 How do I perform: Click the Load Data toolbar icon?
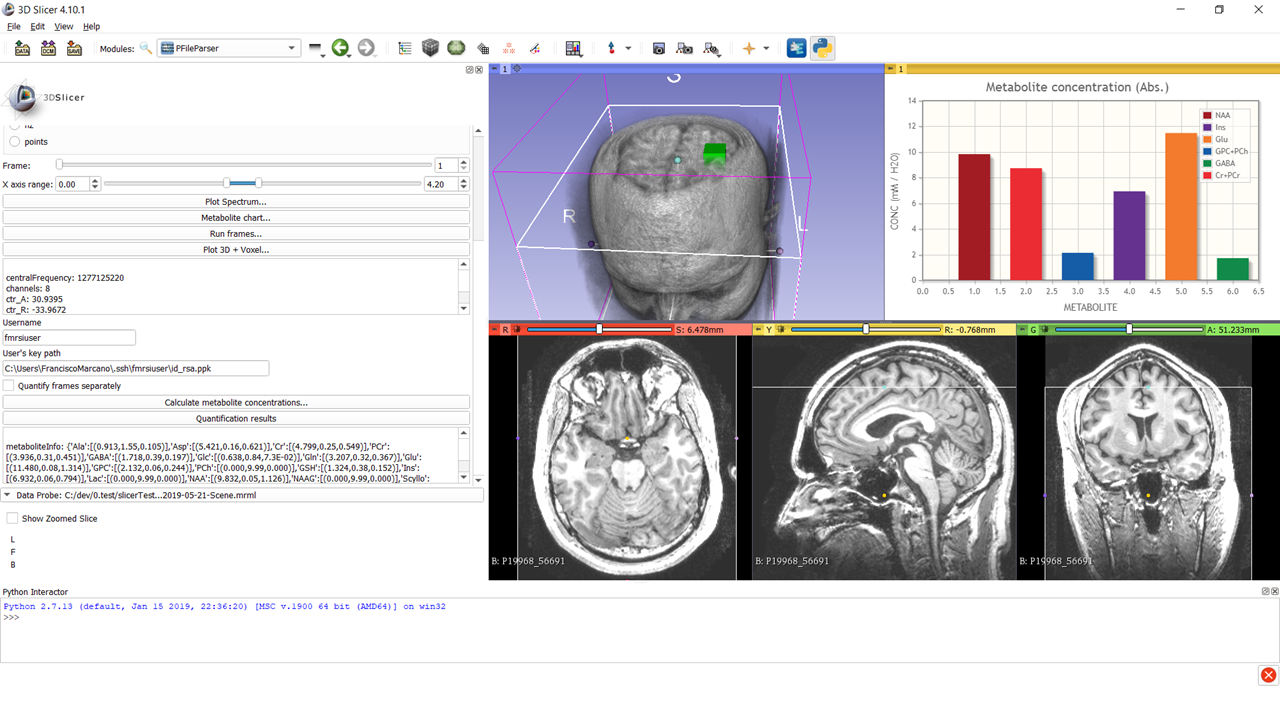(x=22, y=48)
